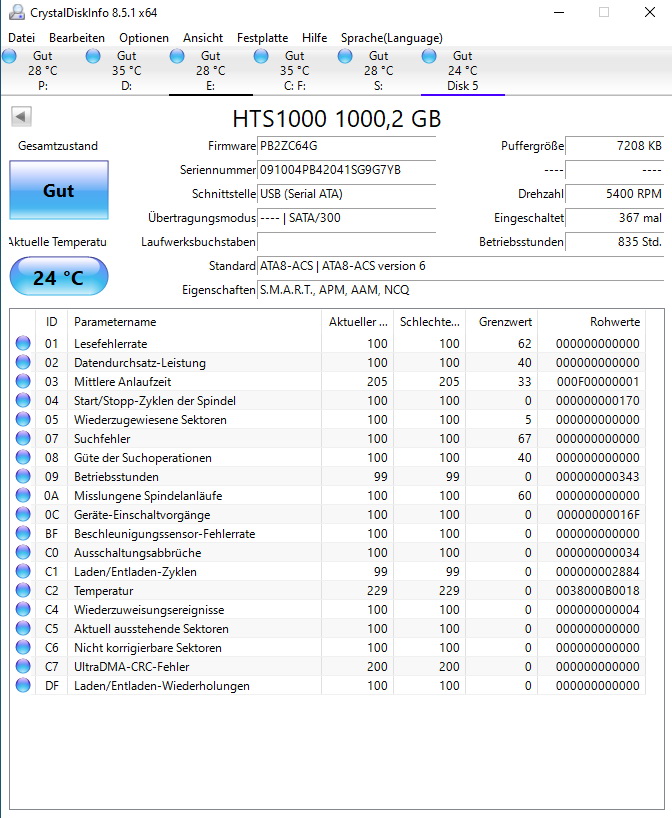Click status orb of Aktuell ausstehende Sektoren row

pyautogui.click(x=23, y=628)
